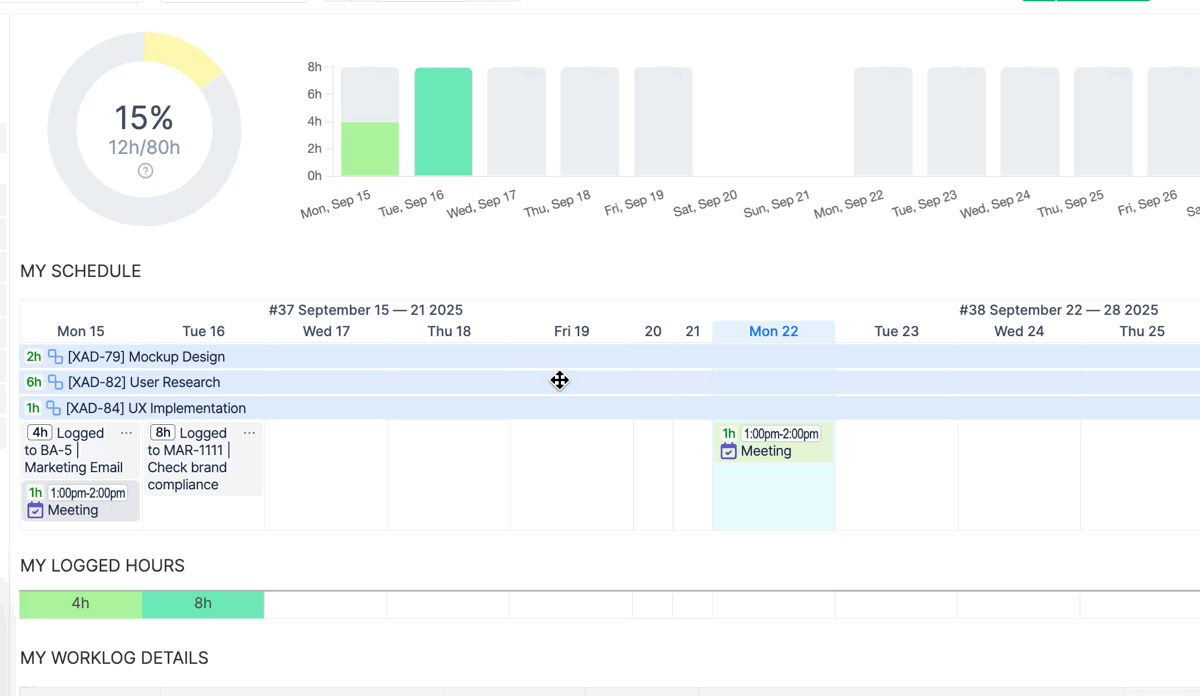Open the three-dot menu on MAR-1111 worklog

click(249, 433)
